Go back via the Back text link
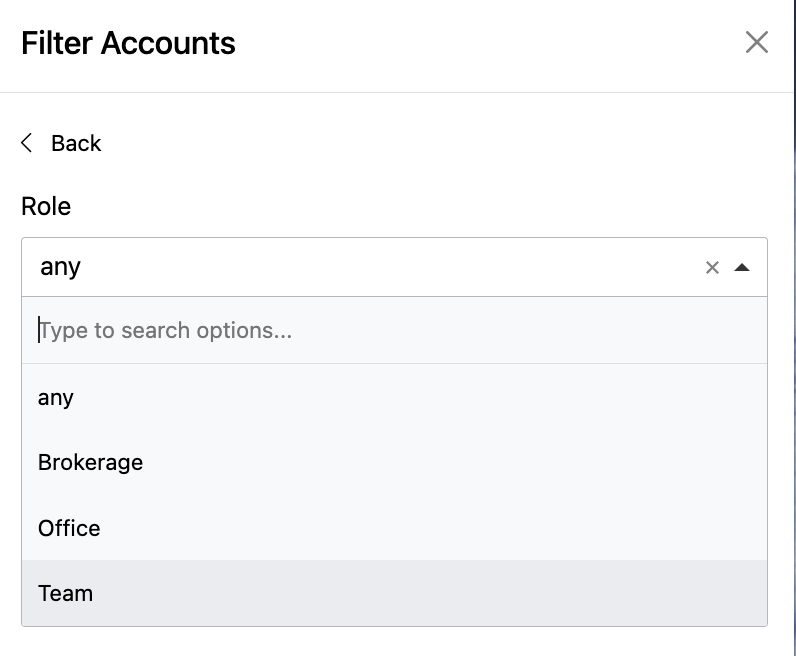Image resolution: width=796 pixels, height=656 pixels. tap(76, 143)
